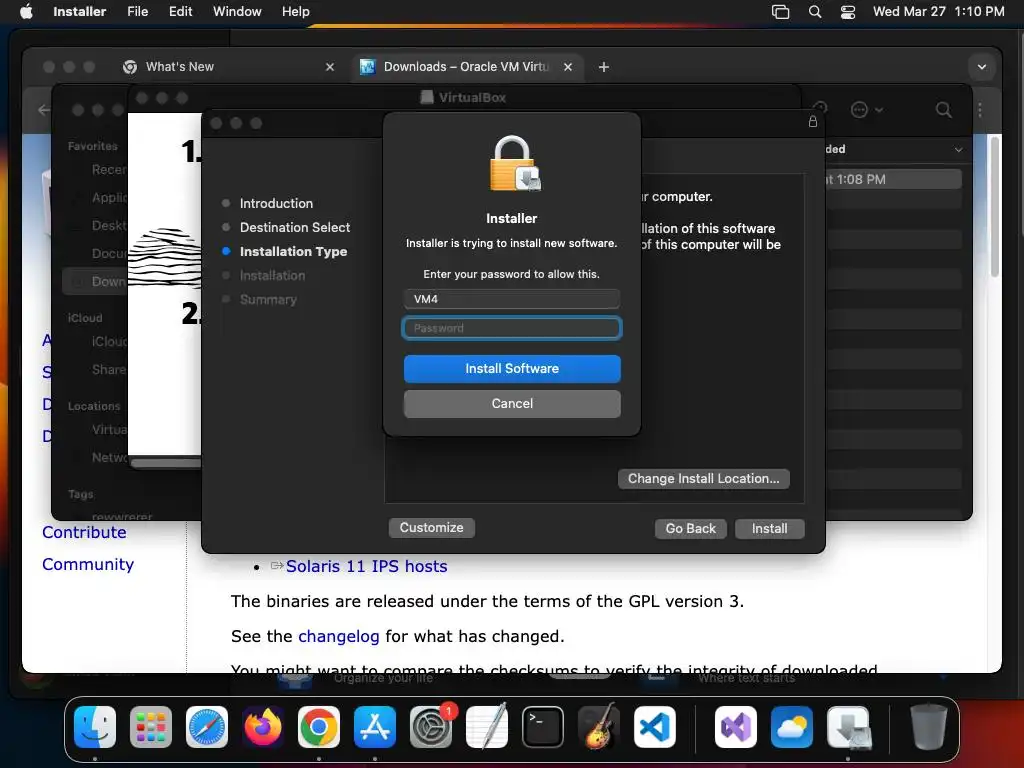The image size is (1024, 768).
Task: Open the Window menu
Action: (237, 11)
